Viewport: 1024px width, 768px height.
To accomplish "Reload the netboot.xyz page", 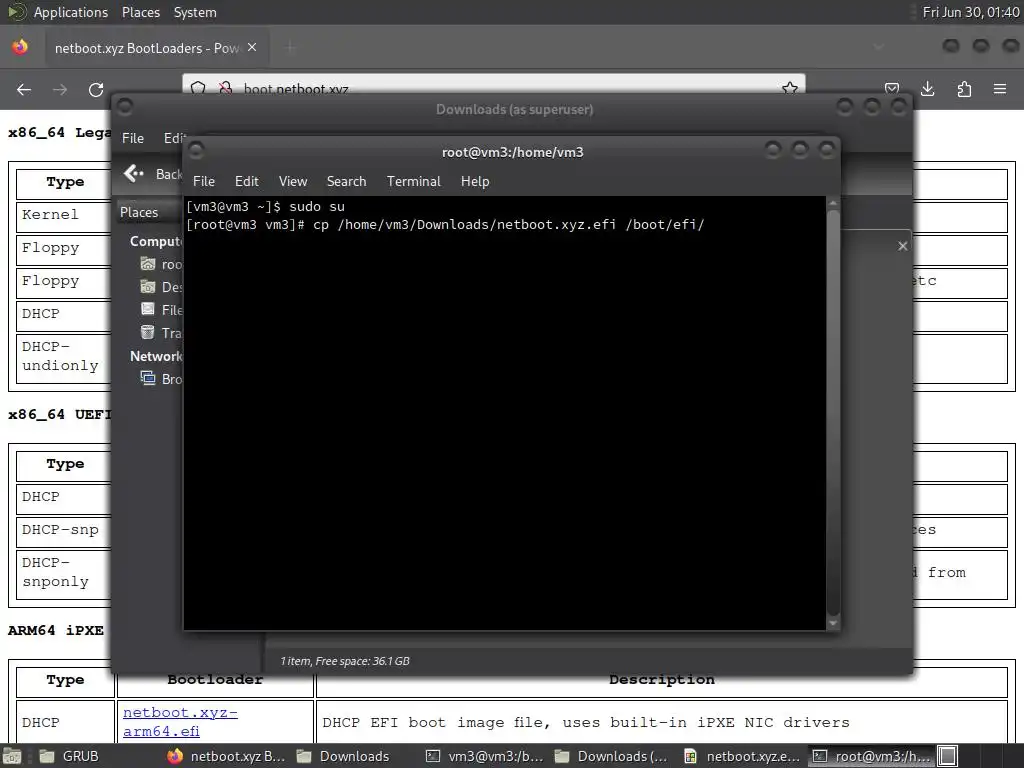I will pos(96,89).
